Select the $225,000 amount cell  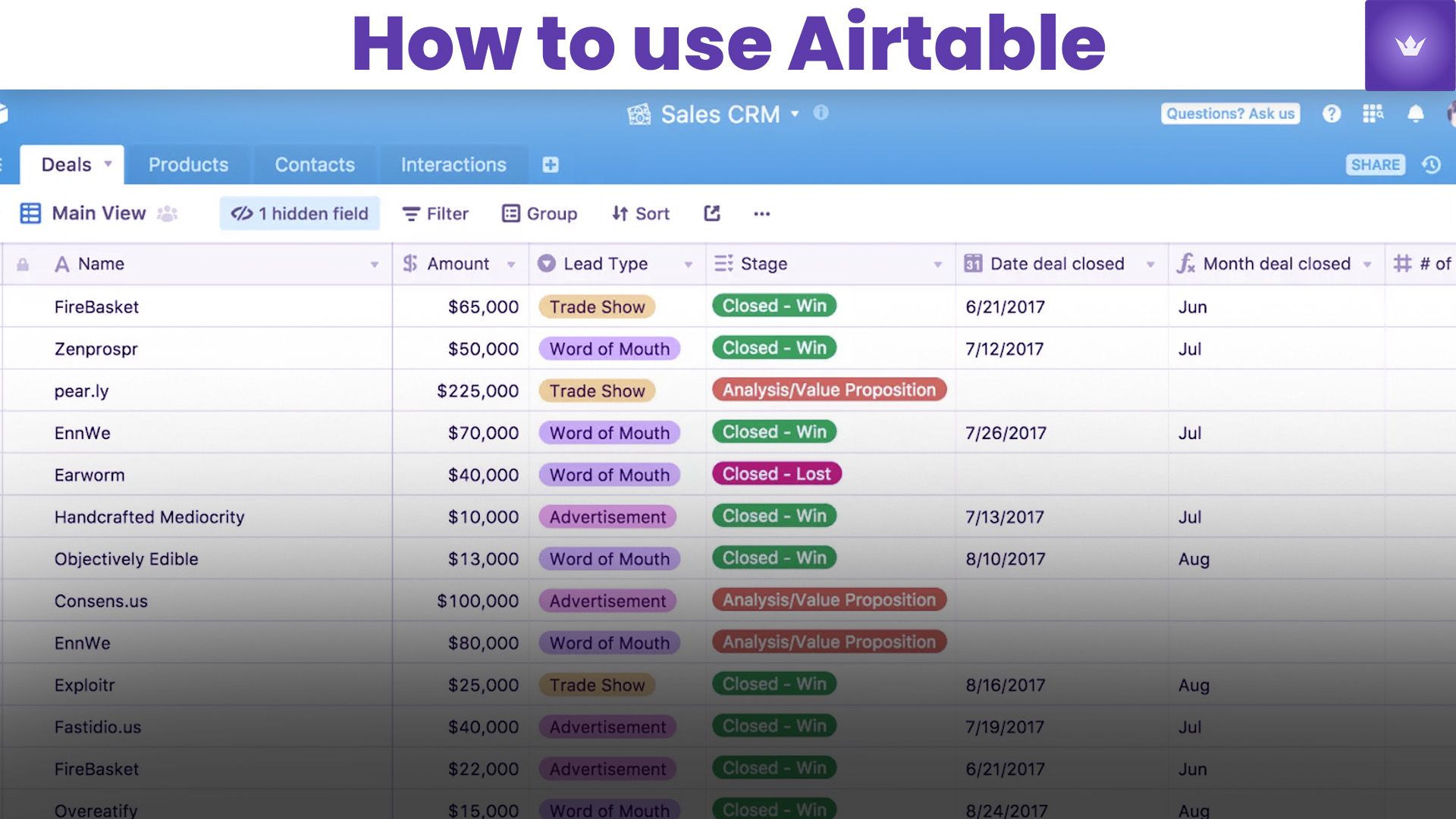(461, 391)
